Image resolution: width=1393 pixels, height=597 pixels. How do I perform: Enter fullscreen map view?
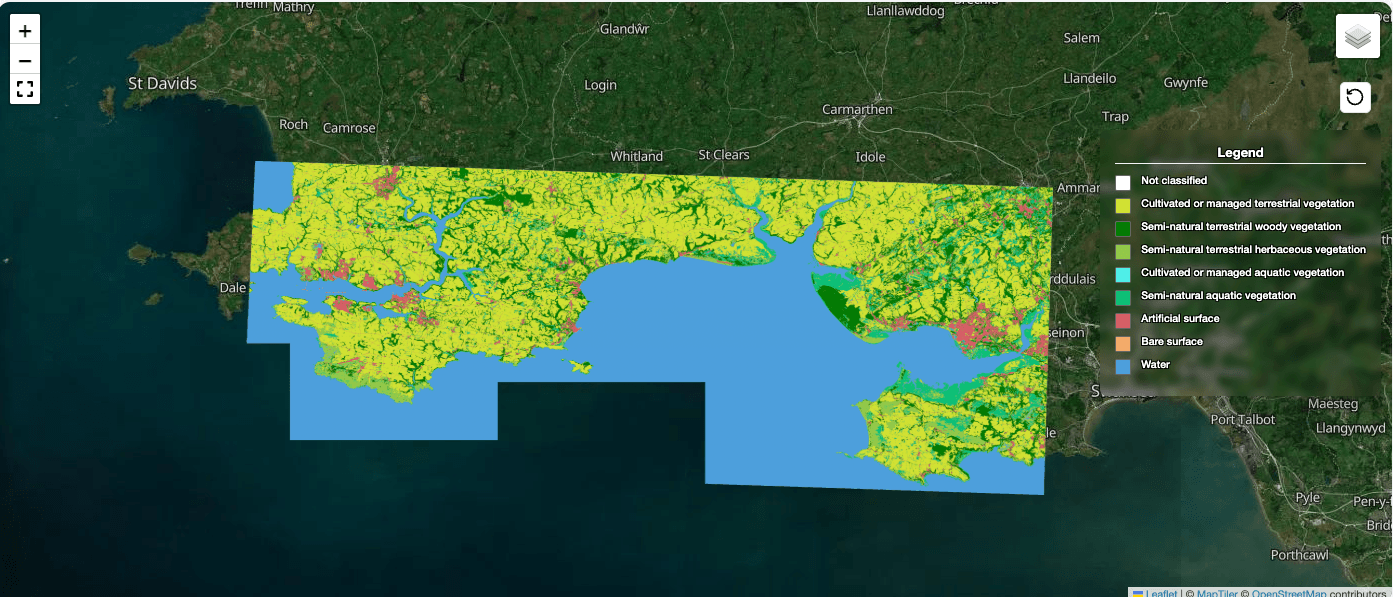pyautogui.click(x=25, y=90)
